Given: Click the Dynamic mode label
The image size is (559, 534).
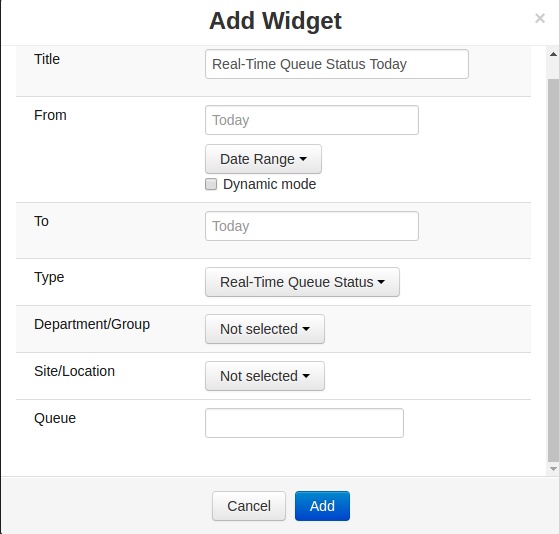Looking at the screenshot, I should [x=270, y=184].
